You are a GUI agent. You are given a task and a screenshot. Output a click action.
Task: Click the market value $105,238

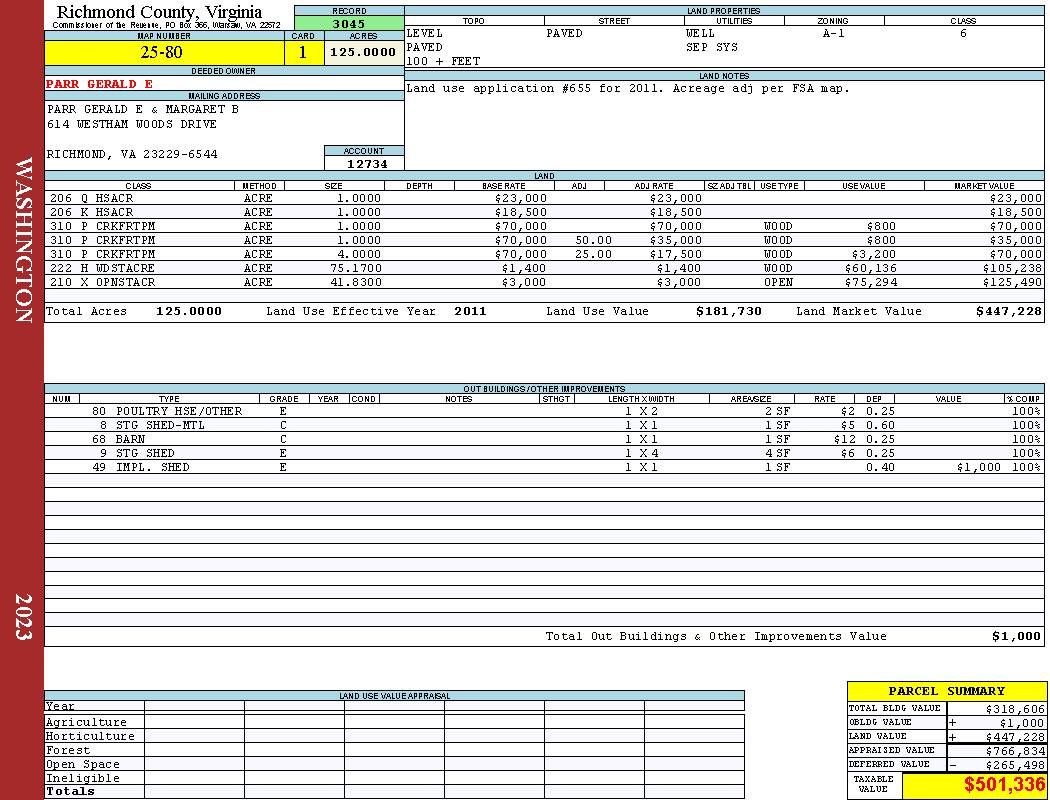[x=1012, y=268]
